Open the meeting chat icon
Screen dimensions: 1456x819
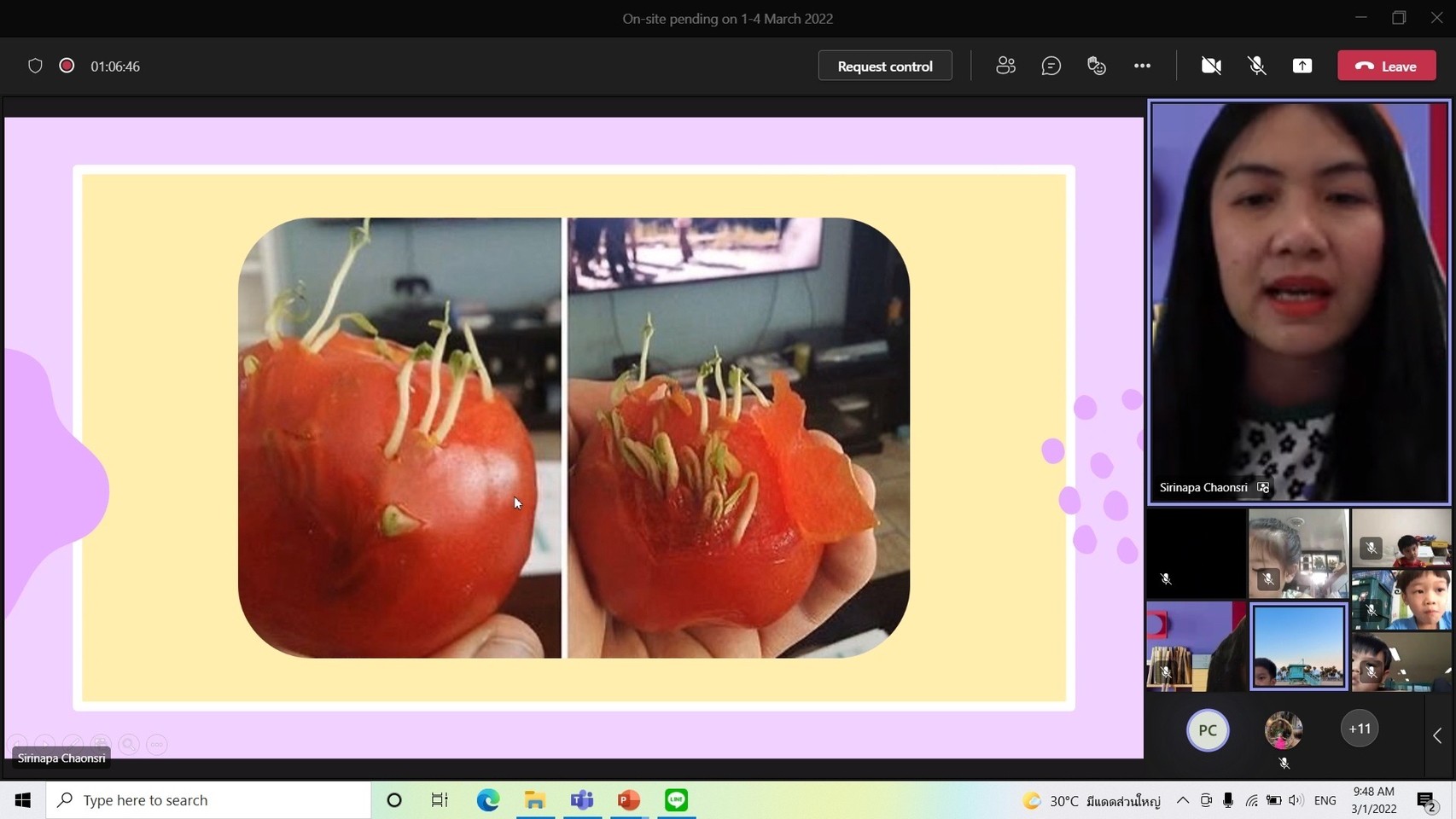click(x=1051, y=66)
